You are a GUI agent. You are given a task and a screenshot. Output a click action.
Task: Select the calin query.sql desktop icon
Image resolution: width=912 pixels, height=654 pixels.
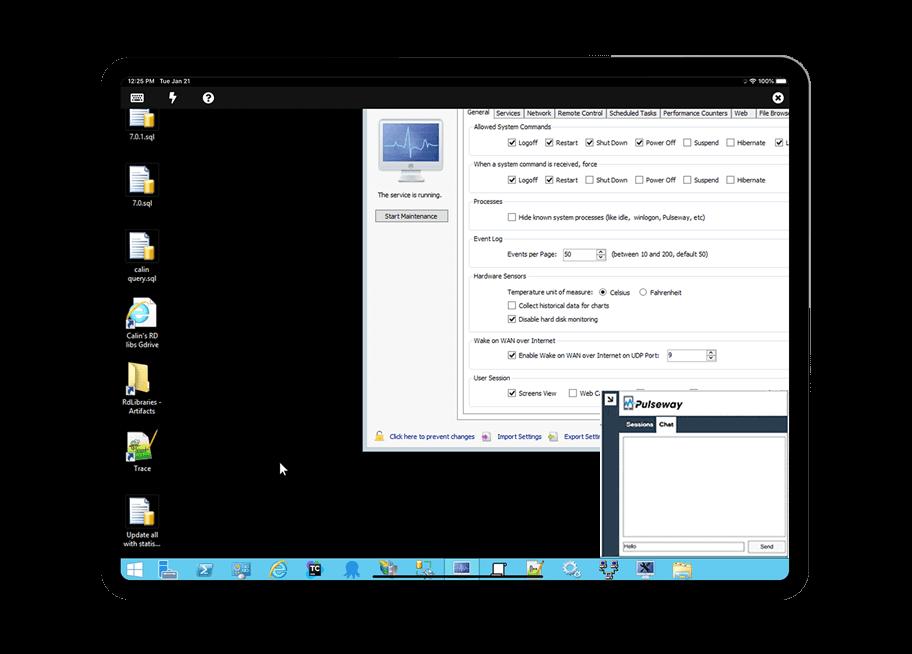[x=142, y=257]
